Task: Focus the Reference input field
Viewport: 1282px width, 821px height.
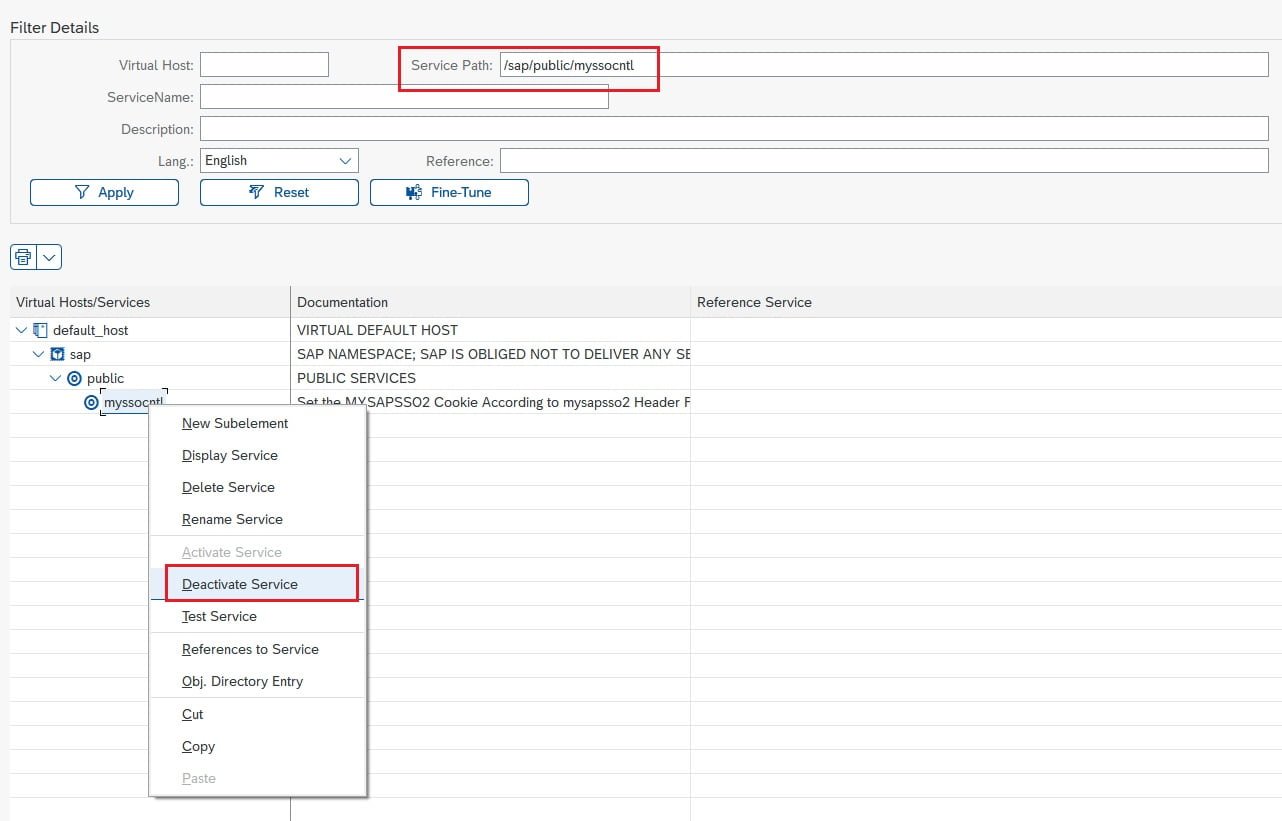Action: point(884,160)
